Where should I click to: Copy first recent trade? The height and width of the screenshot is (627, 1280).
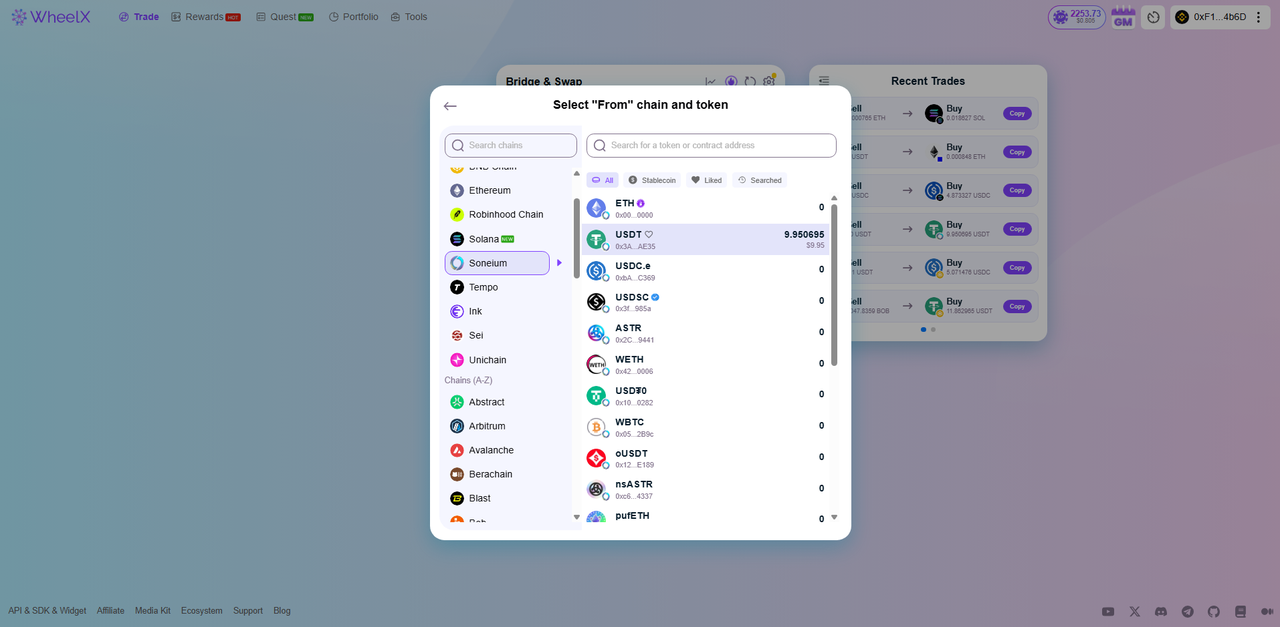(1017, 113)
